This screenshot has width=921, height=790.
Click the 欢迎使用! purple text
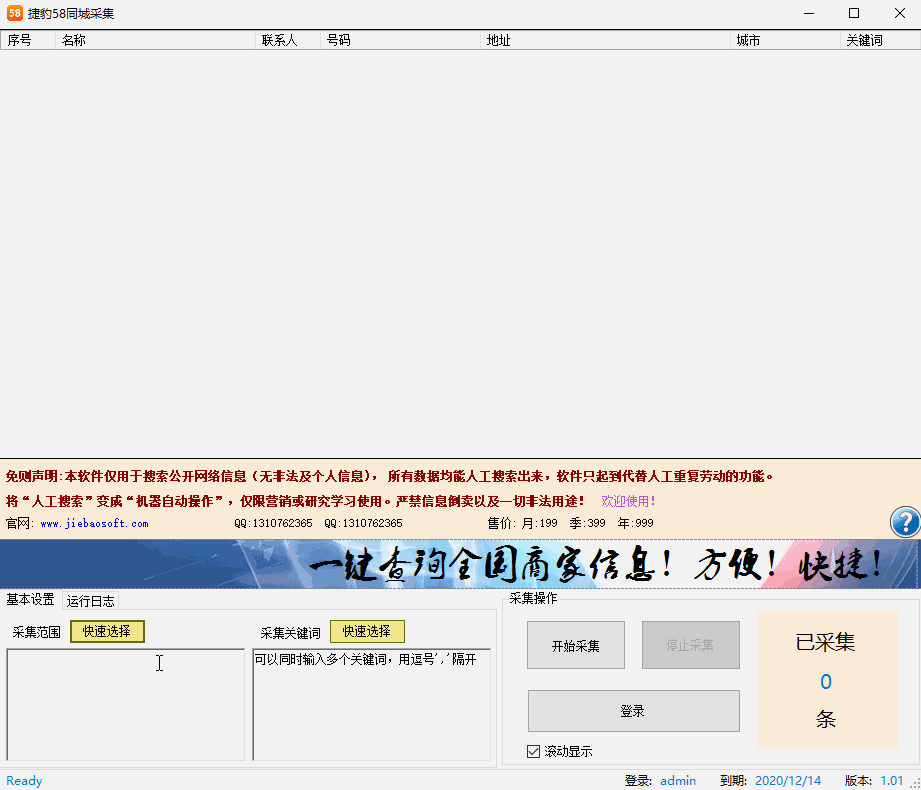coord(628,501)
